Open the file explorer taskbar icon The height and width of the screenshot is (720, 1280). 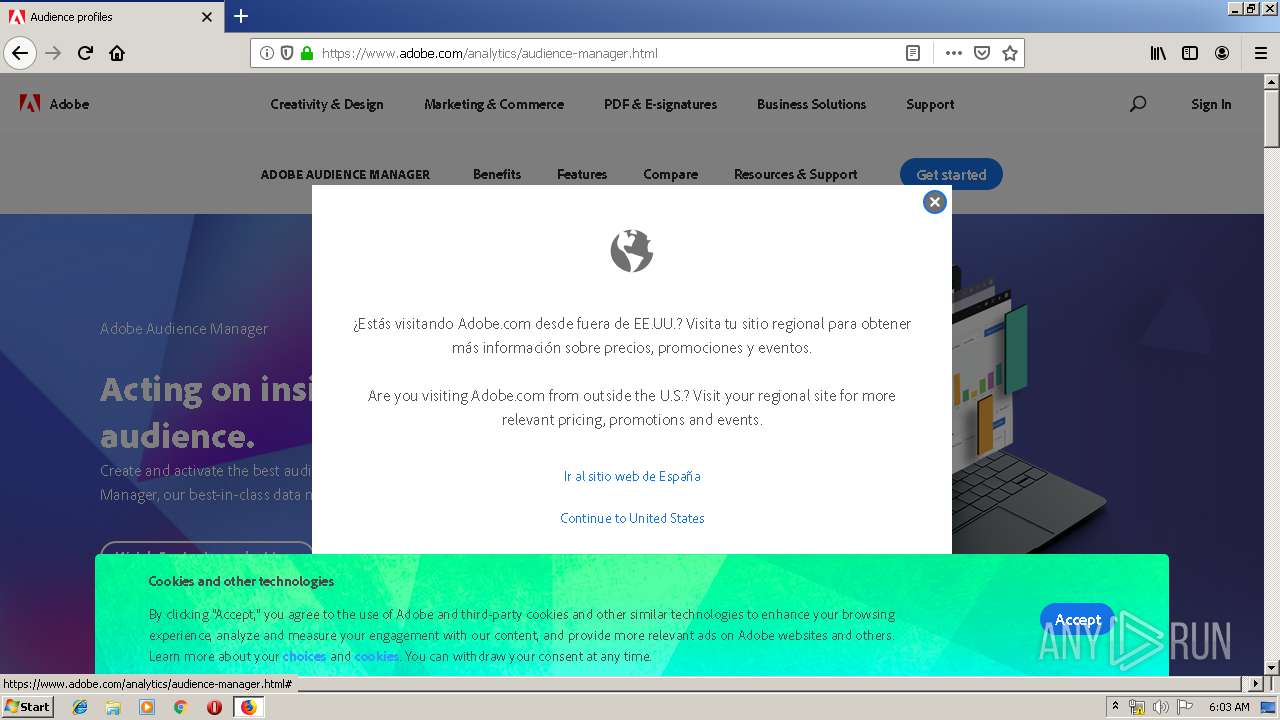point(113,707)
